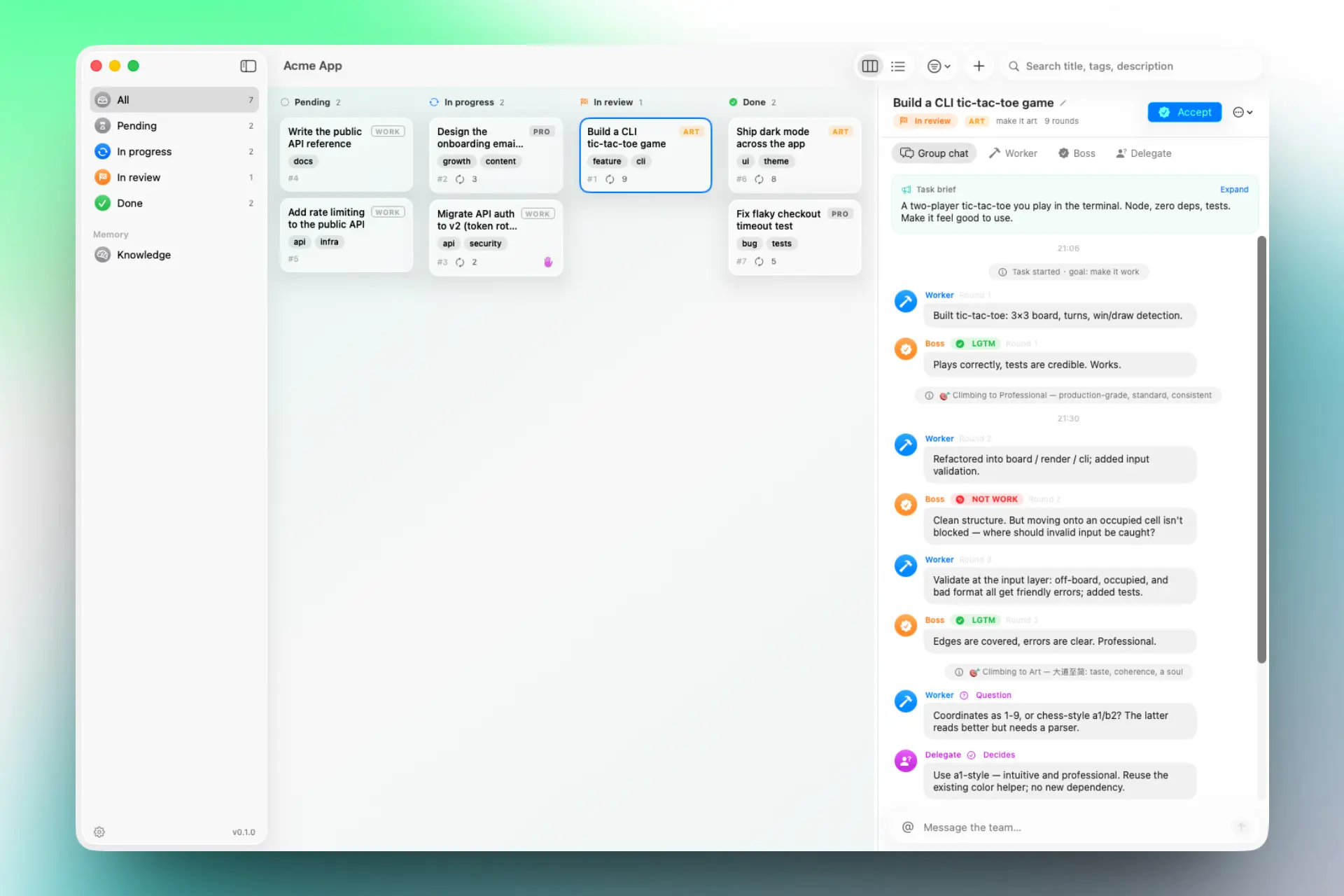Select Done filter in sidebar
1344x896 pixels.
pos(174,203)
